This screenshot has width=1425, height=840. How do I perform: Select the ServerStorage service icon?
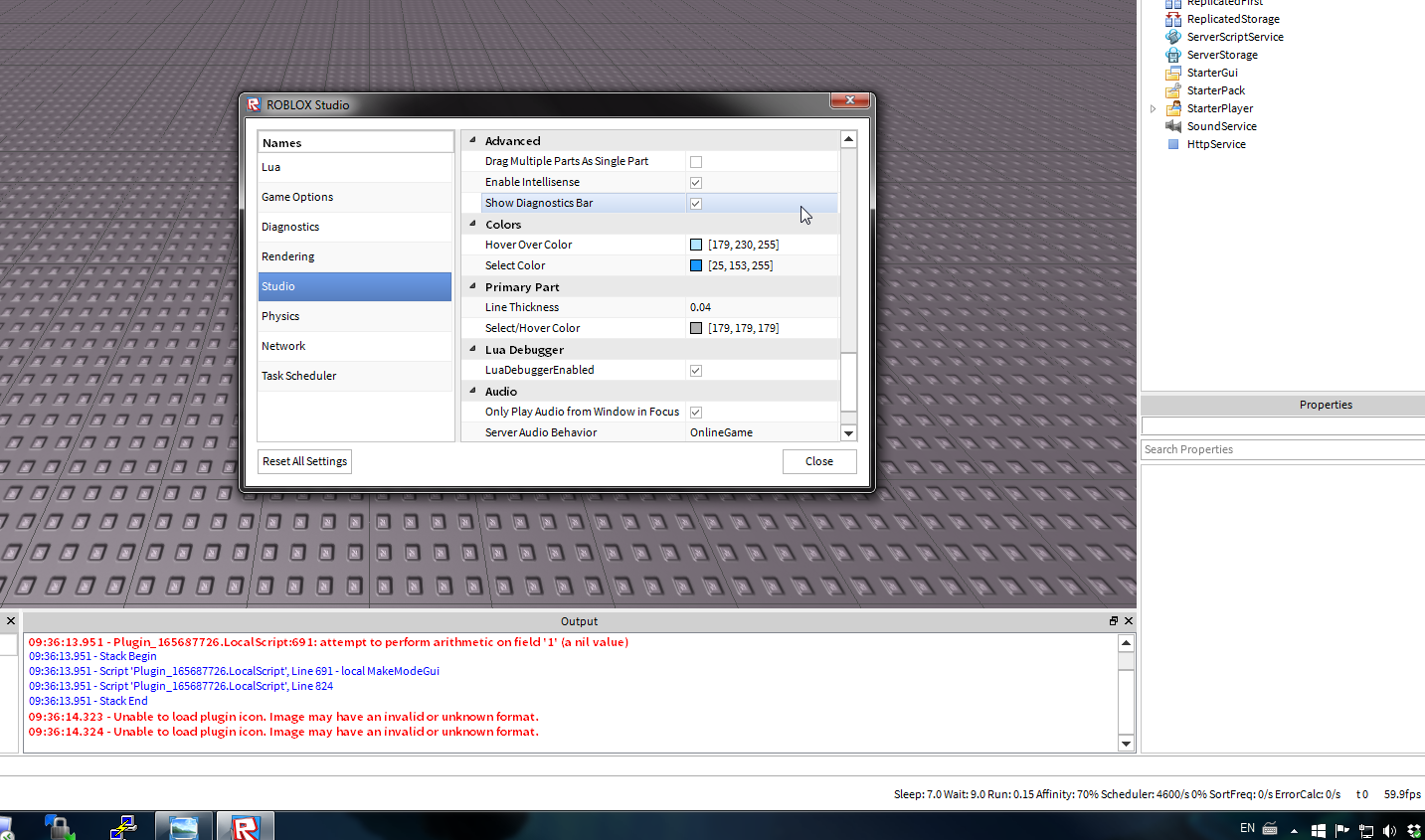(x=1171, y=55)
